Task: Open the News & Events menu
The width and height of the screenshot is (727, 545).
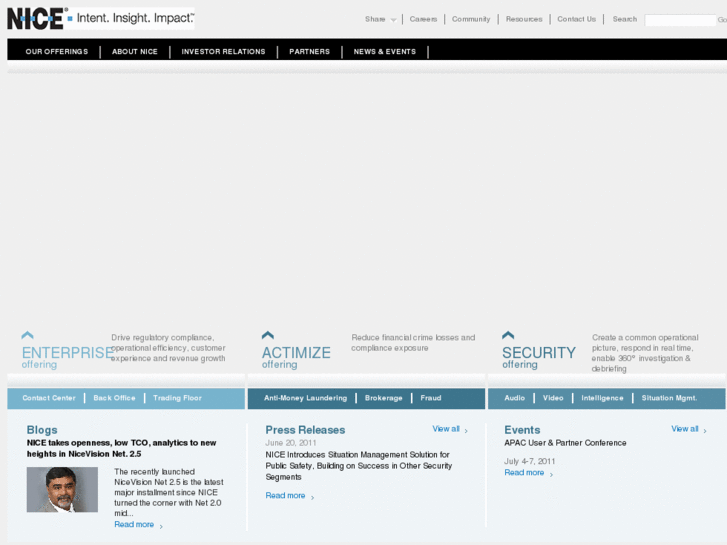Action: tap(384, 51)
